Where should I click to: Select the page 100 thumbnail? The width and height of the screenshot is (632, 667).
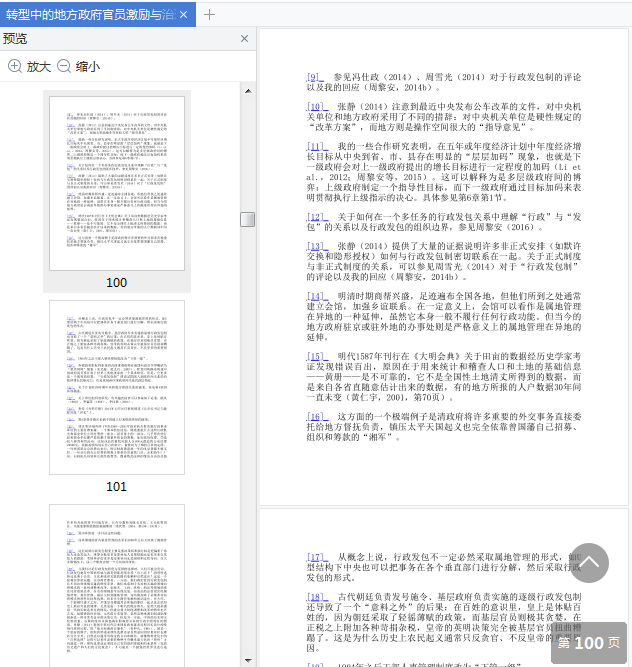tap(117, 183)
